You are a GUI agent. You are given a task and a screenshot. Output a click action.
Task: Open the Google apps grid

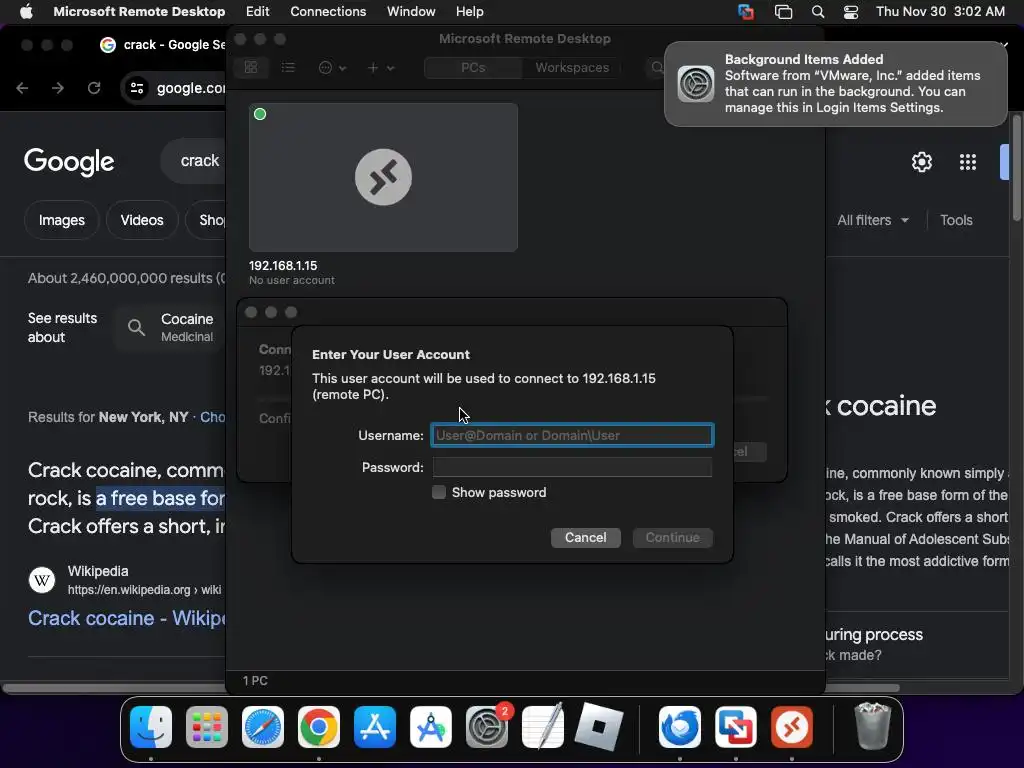coord(968,161)
